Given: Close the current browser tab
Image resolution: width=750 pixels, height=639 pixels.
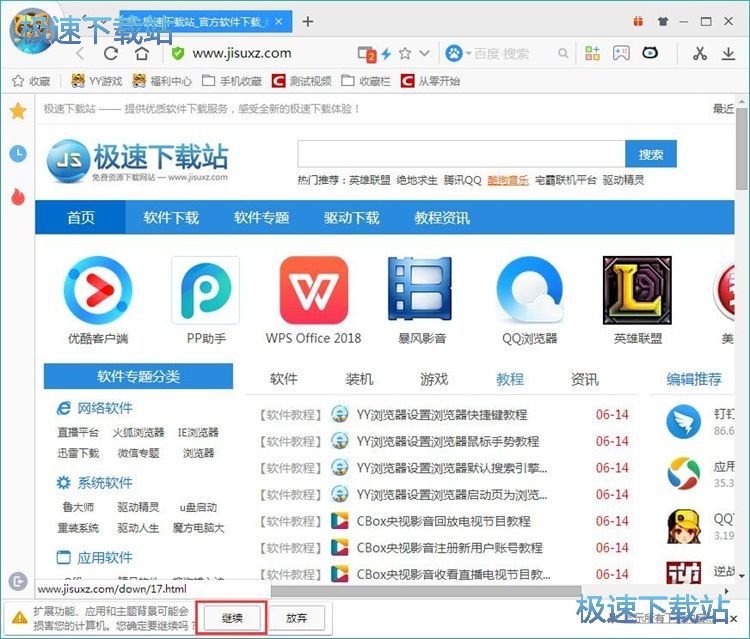Looking at the screenshot, I should 279,22.
